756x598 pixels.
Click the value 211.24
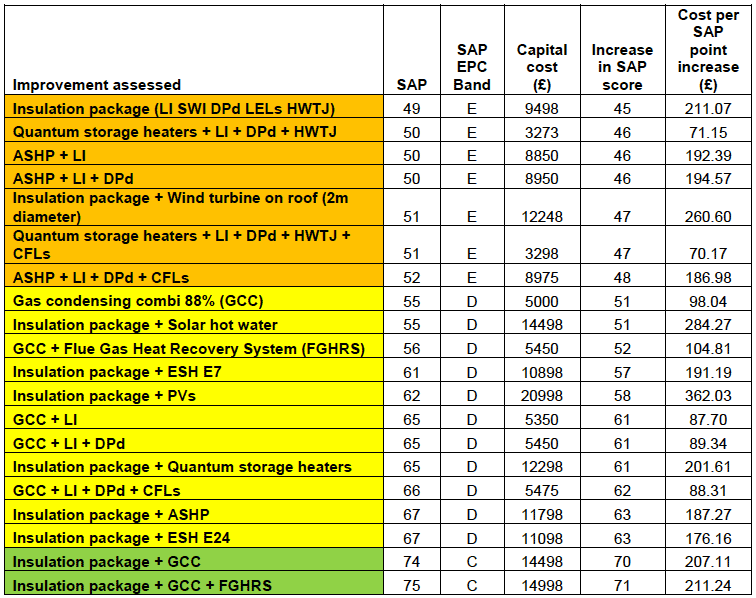click(x=708, y=585)
